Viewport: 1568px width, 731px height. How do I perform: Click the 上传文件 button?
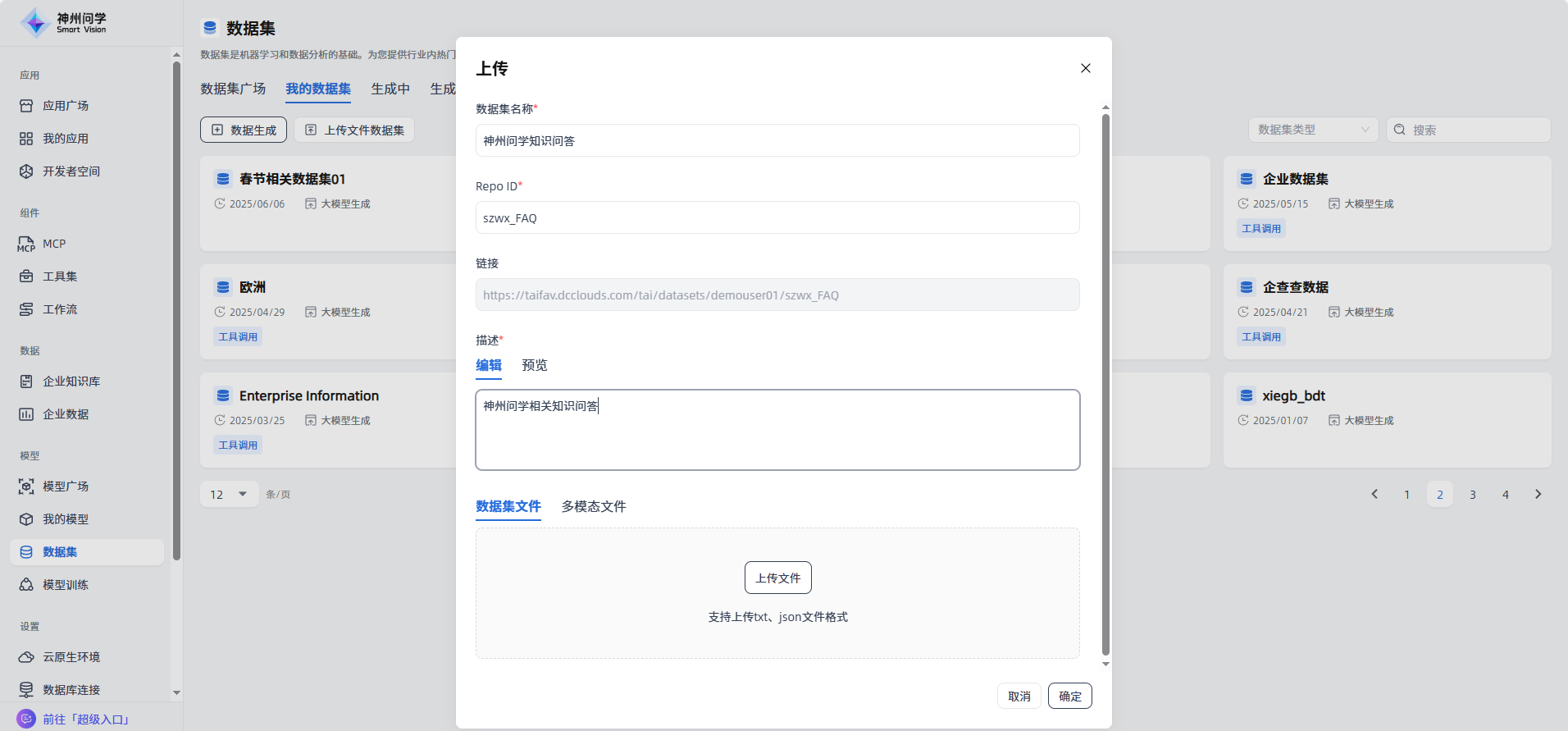(x=777, y=578)
